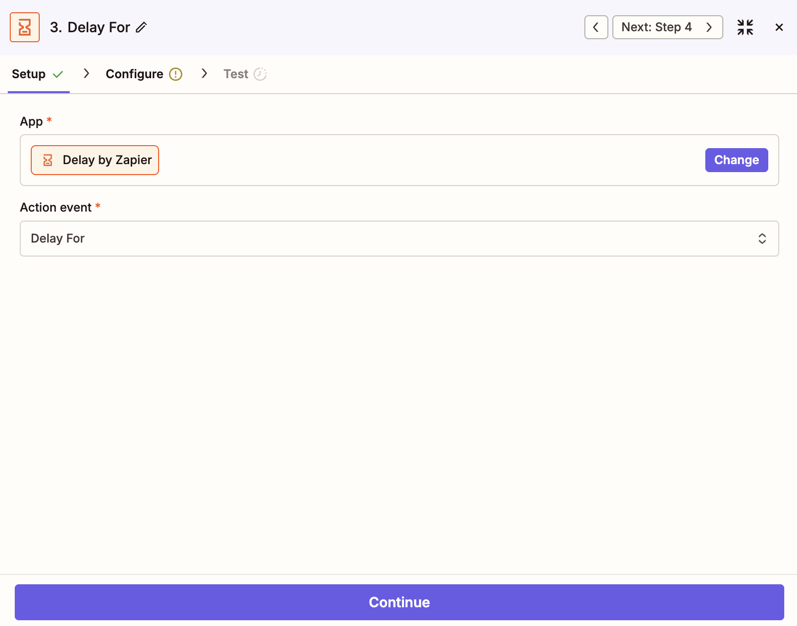The width and height of the screenshot is (797, 626).
Task: Click the Change app button
Action: coord(736,160)
